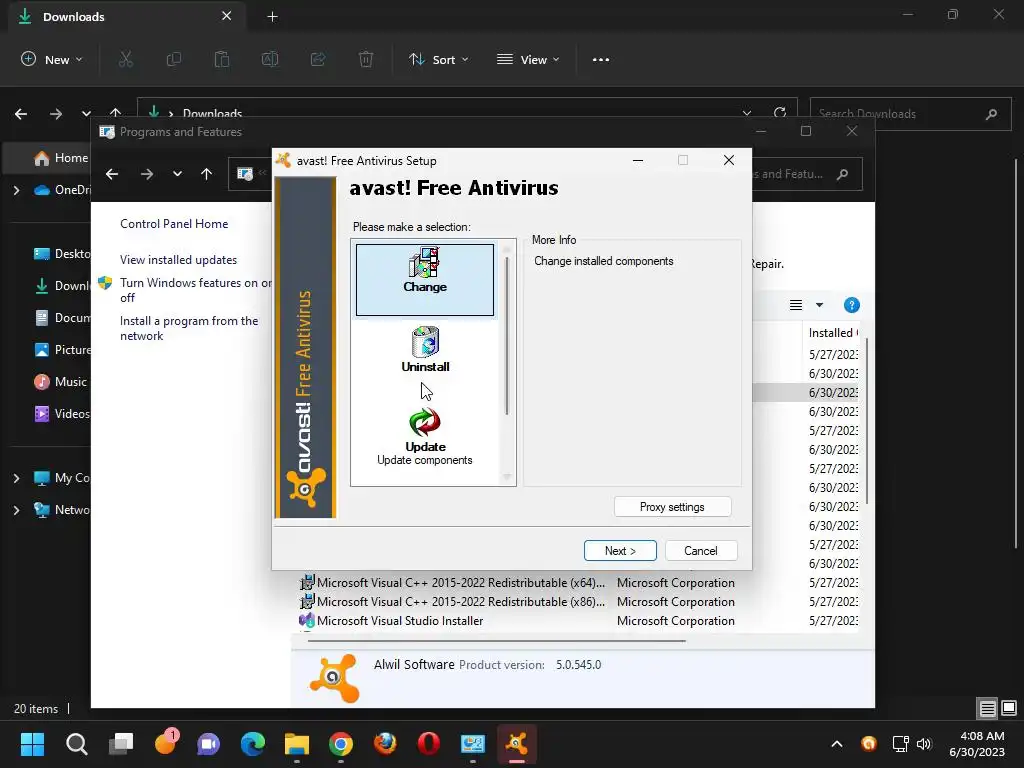Click the blue Help icon in Programs and Features

852,305
